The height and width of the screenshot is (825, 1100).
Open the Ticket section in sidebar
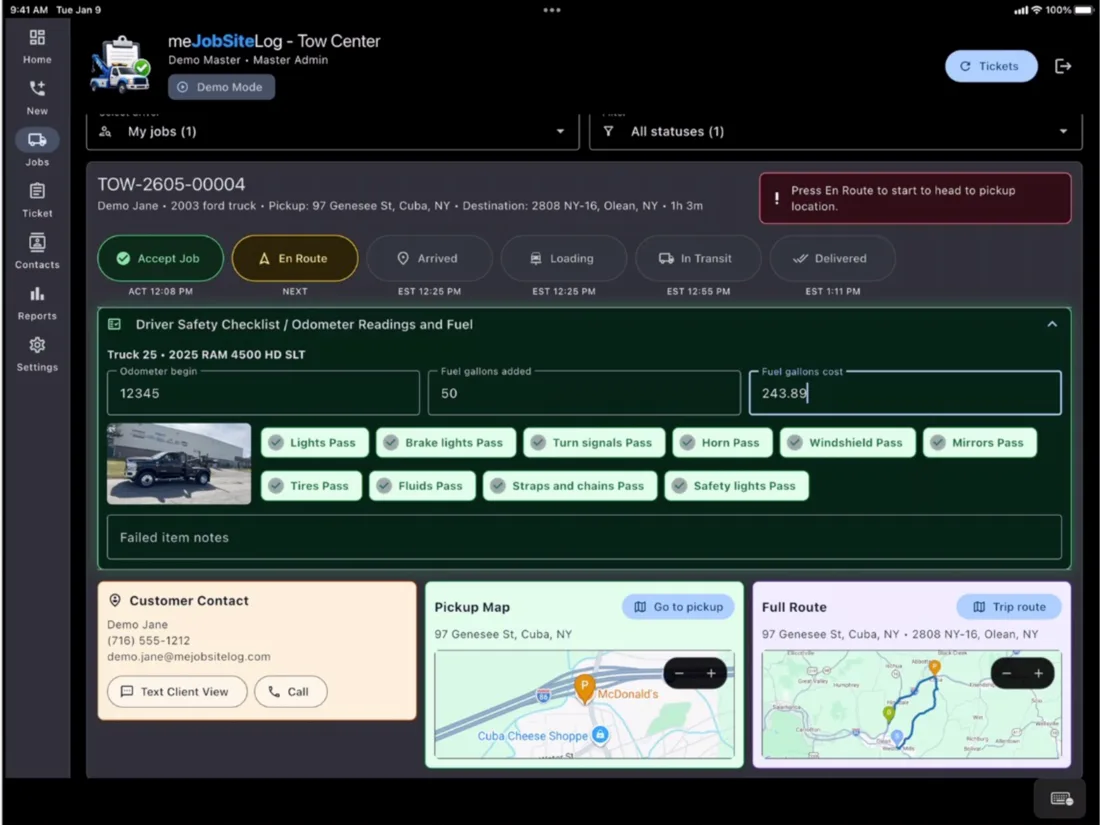[x=36, y=200]
